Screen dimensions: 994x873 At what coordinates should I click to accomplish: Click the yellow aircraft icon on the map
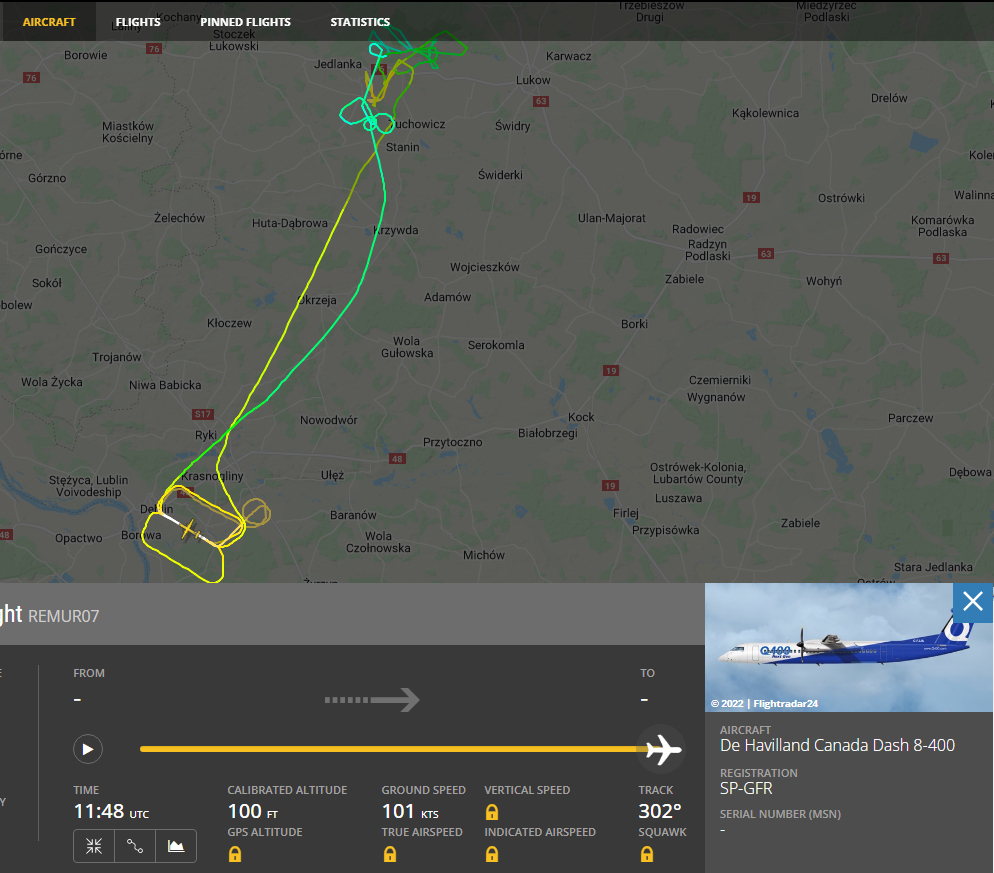pos(190,530)
